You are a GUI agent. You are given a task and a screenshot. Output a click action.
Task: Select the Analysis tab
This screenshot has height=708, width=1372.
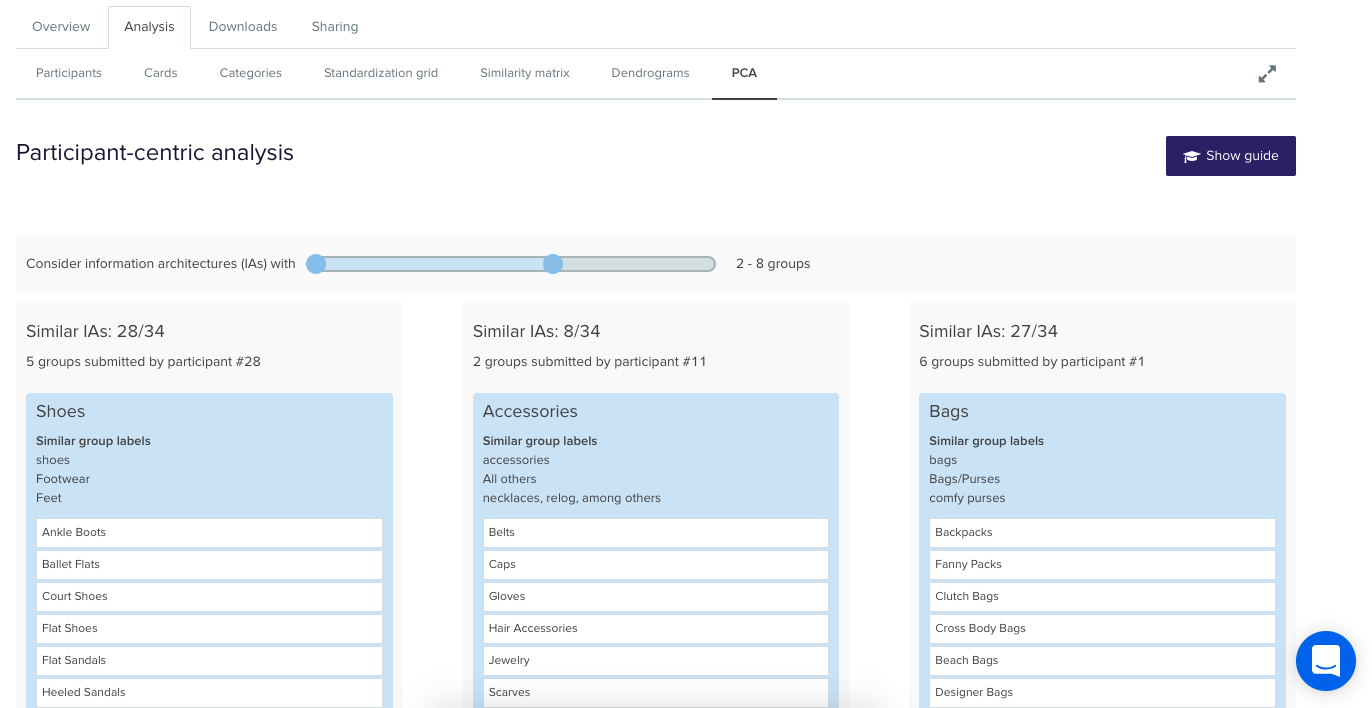[x=149, y=27]
